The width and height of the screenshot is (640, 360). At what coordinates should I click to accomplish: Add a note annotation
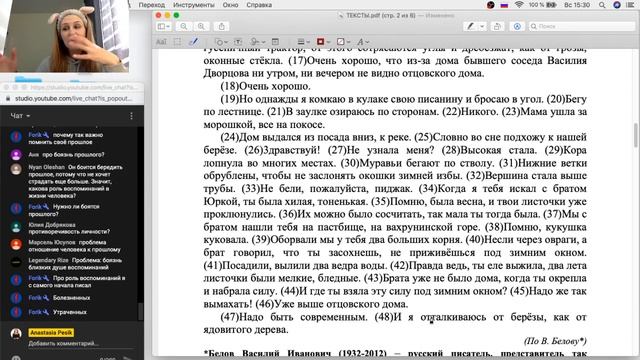(x=276, y=42)
